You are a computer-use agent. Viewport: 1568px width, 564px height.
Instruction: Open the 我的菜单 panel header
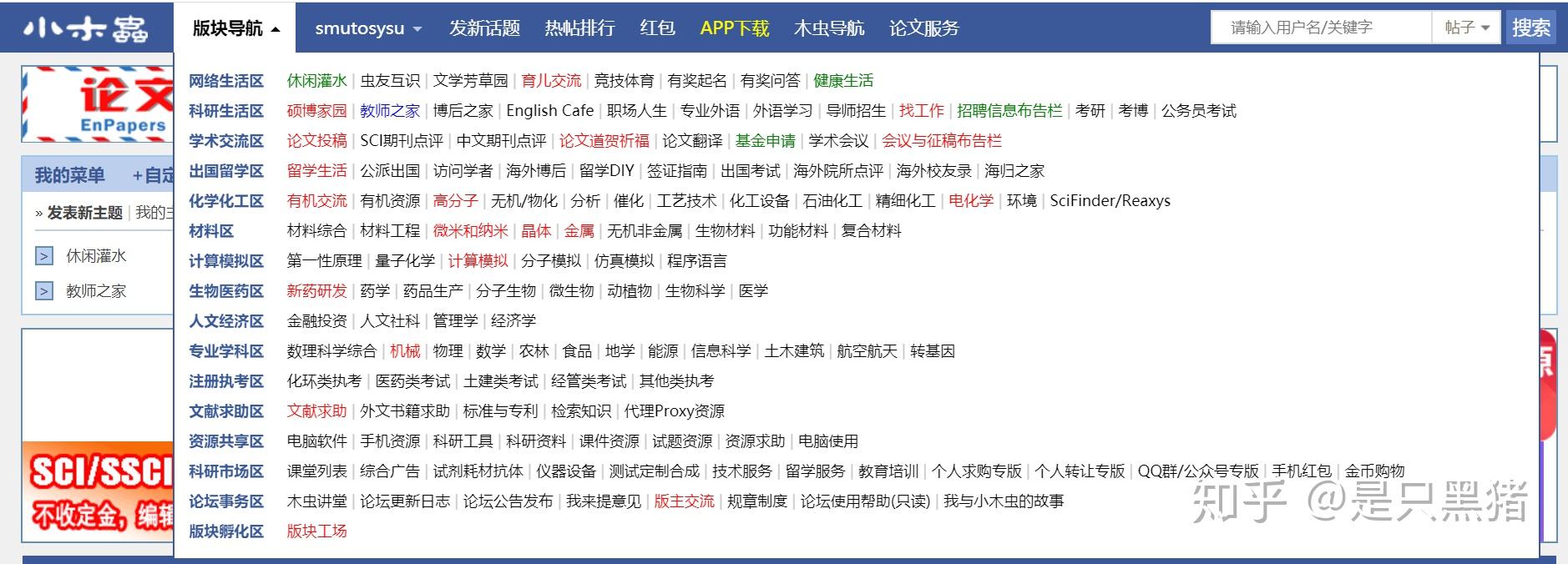[69, 175]
